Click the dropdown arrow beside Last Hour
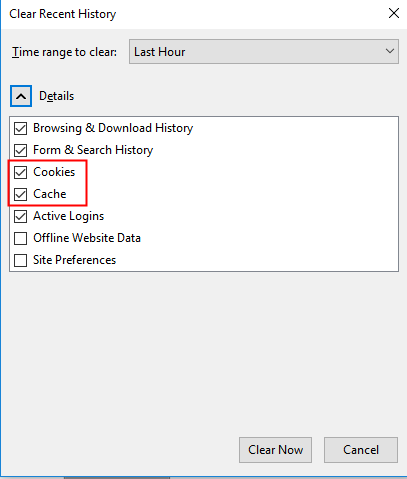407x479 pixels. [390, 51]
